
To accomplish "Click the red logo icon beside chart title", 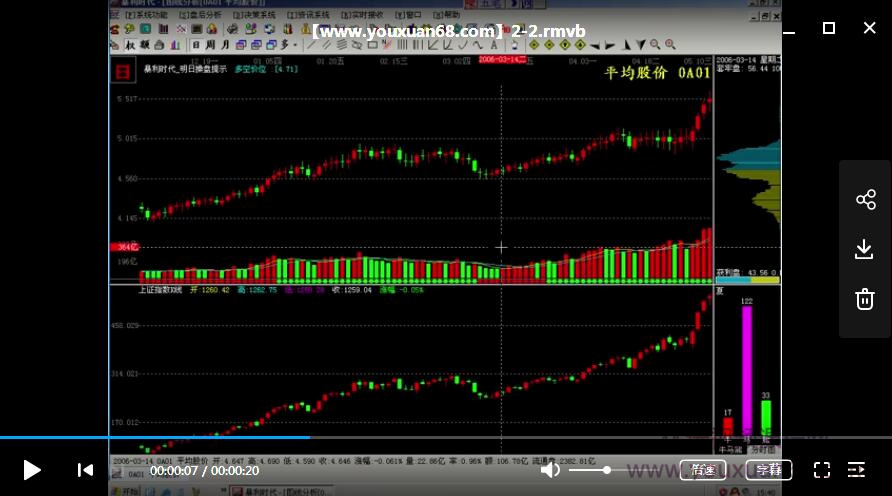I will pyautogui.click(x=122, y=70).
